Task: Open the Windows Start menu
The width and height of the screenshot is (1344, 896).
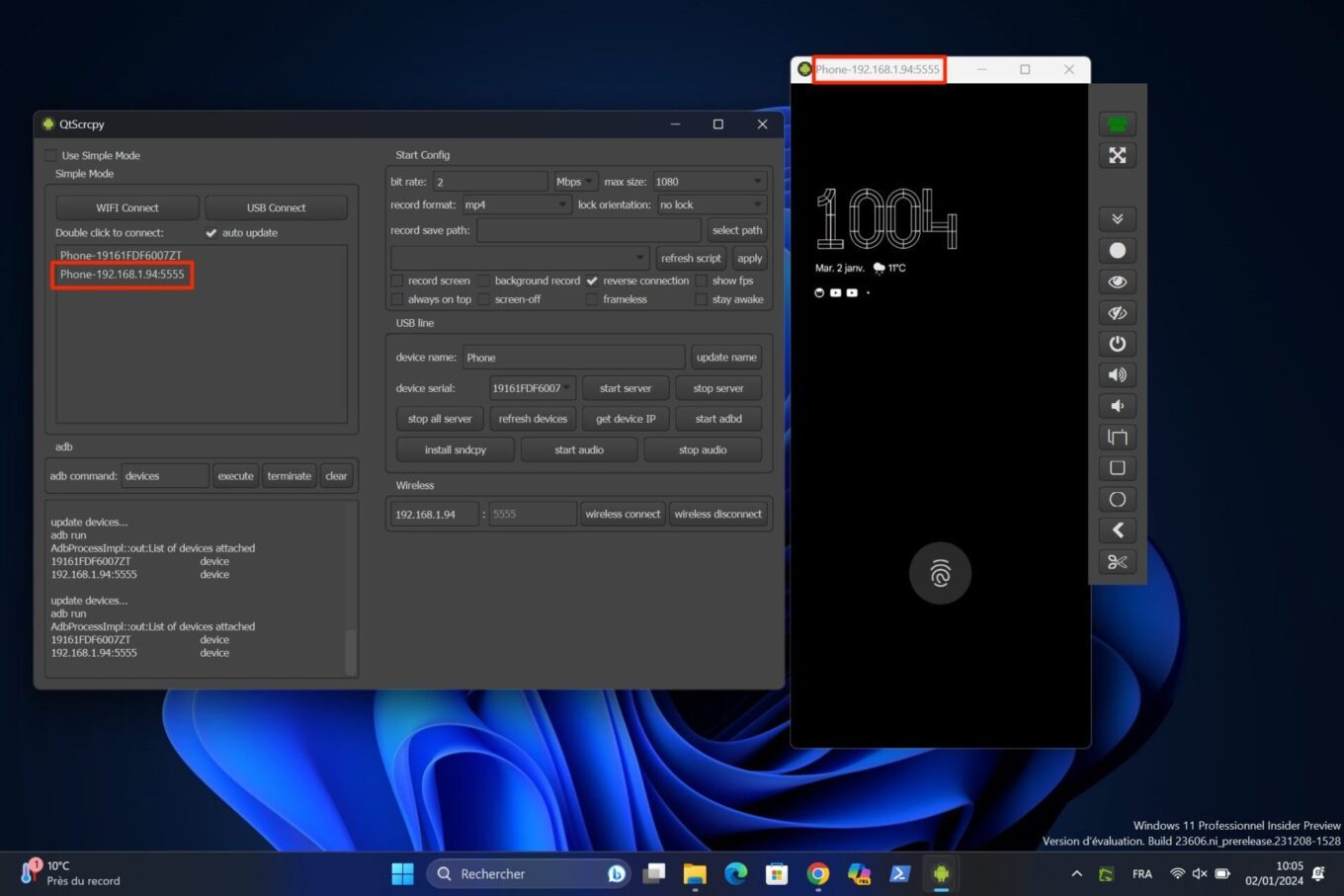Action: [402, 873]
